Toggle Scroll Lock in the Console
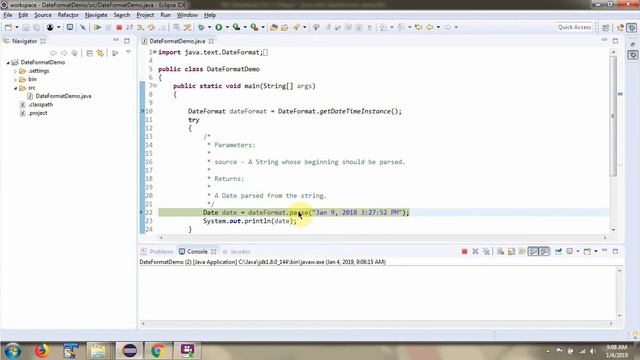This screenshot has width=640, height=360. click(511, 251)
